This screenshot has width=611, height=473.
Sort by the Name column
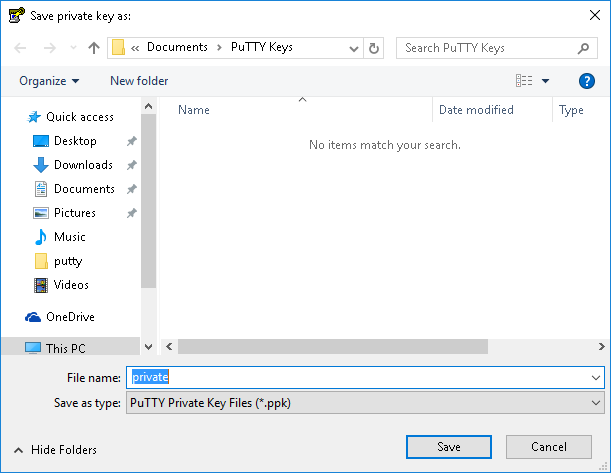(x=194, y=110)
